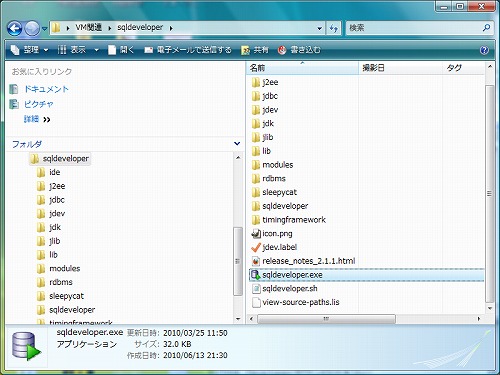Click the folder tree vertical scrollbar
Image resolution: width=500 pixels, height=375 pixels.
click(238, 261)
